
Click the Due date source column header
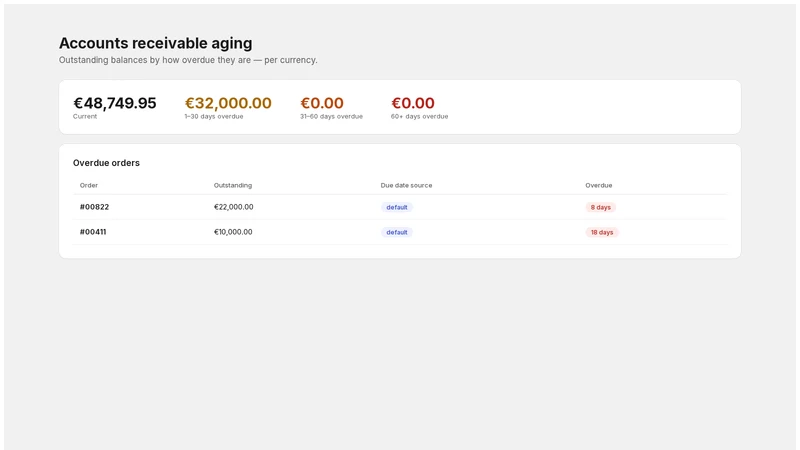406,185
